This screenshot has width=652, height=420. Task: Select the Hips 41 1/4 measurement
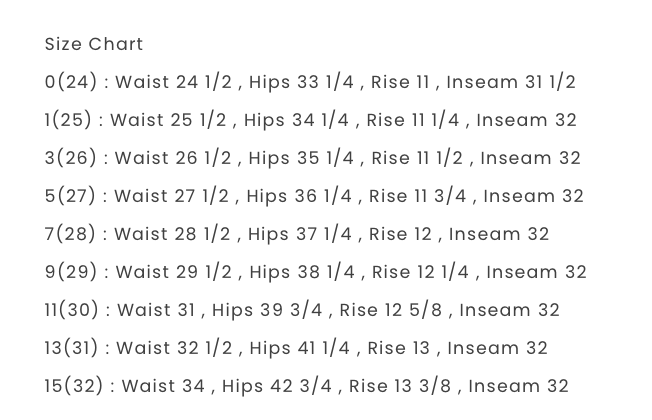(300, 348)
